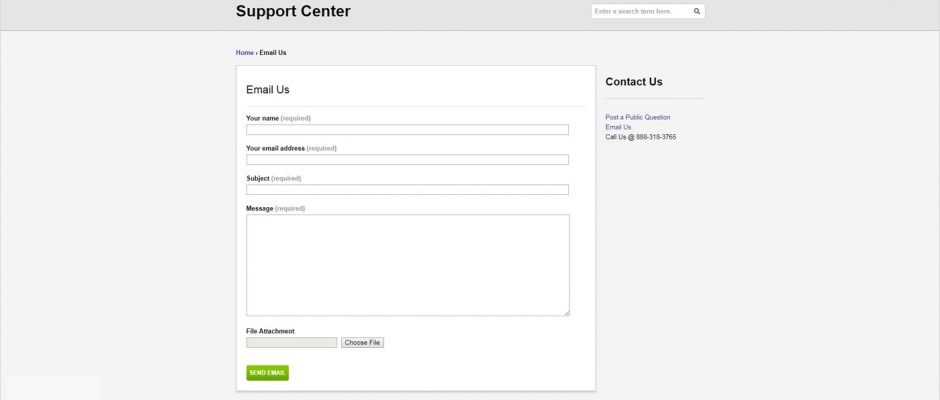
Task: Click inside the Message text area
Action: point(408,265)
